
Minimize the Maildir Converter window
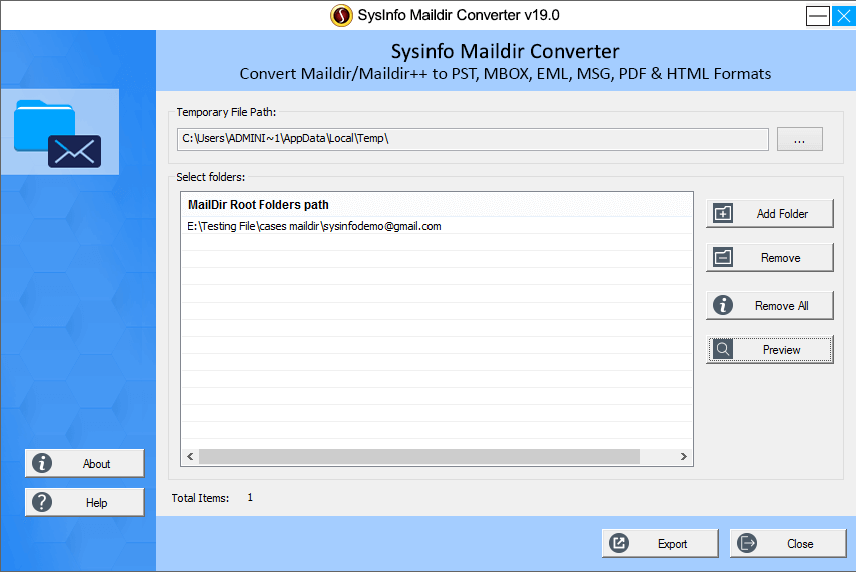818,16
